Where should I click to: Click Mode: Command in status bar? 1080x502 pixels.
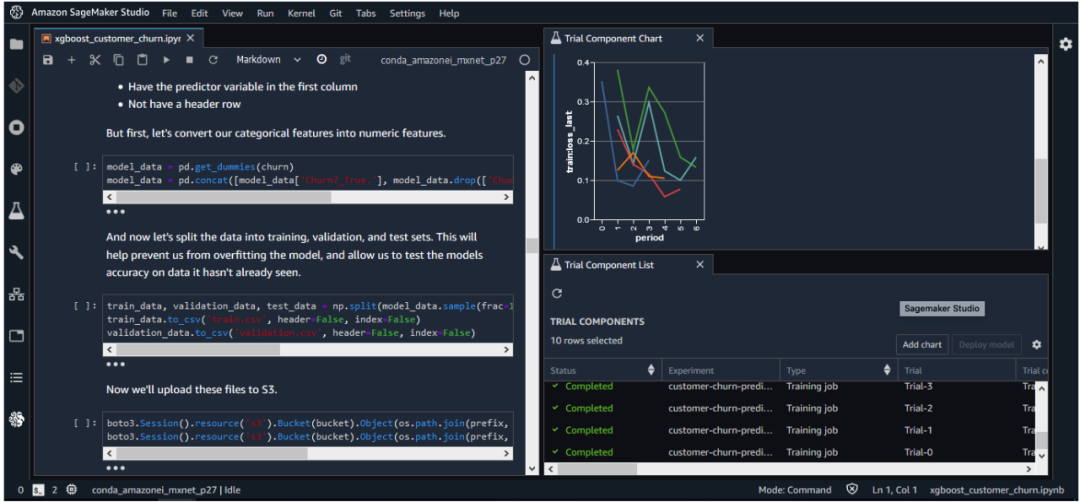[794, 490]
